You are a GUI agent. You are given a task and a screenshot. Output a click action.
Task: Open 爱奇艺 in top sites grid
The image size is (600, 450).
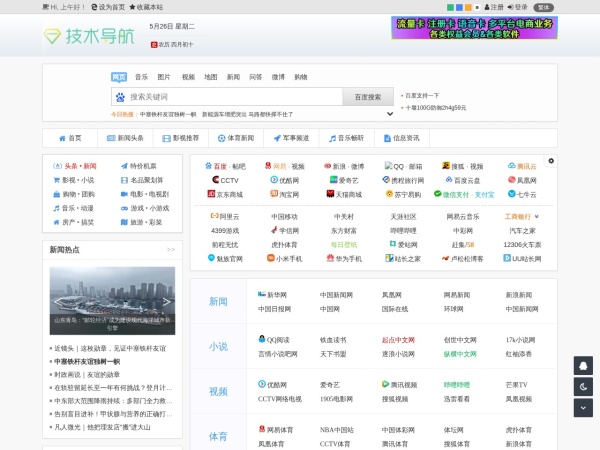pyautogui.click(x=343, y=180)
